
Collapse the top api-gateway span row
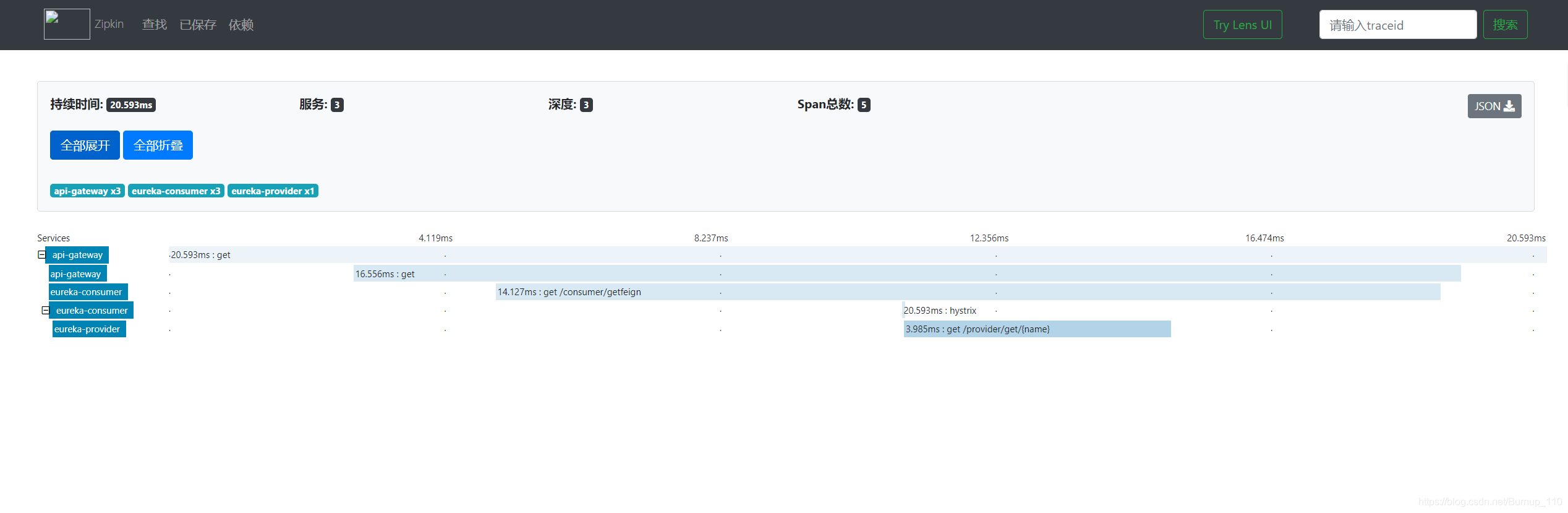41,255
